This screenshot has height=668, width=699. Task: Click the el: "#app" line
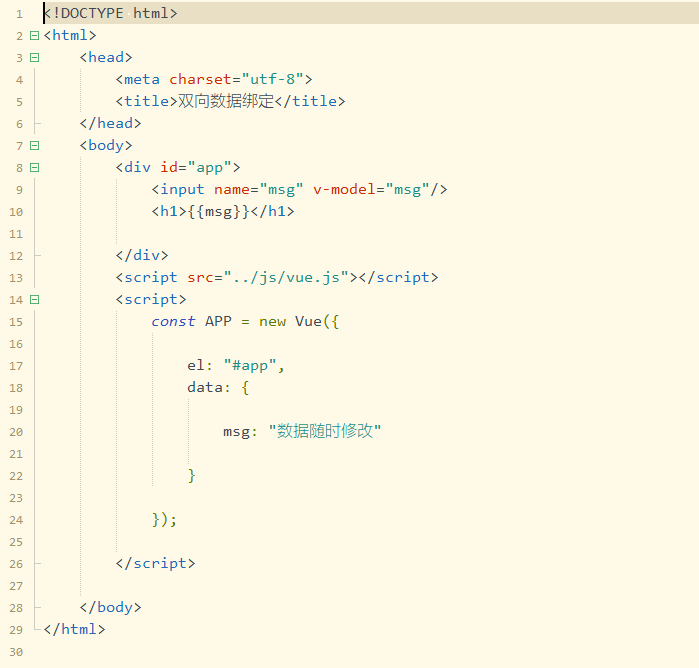(x=236, y=366)
